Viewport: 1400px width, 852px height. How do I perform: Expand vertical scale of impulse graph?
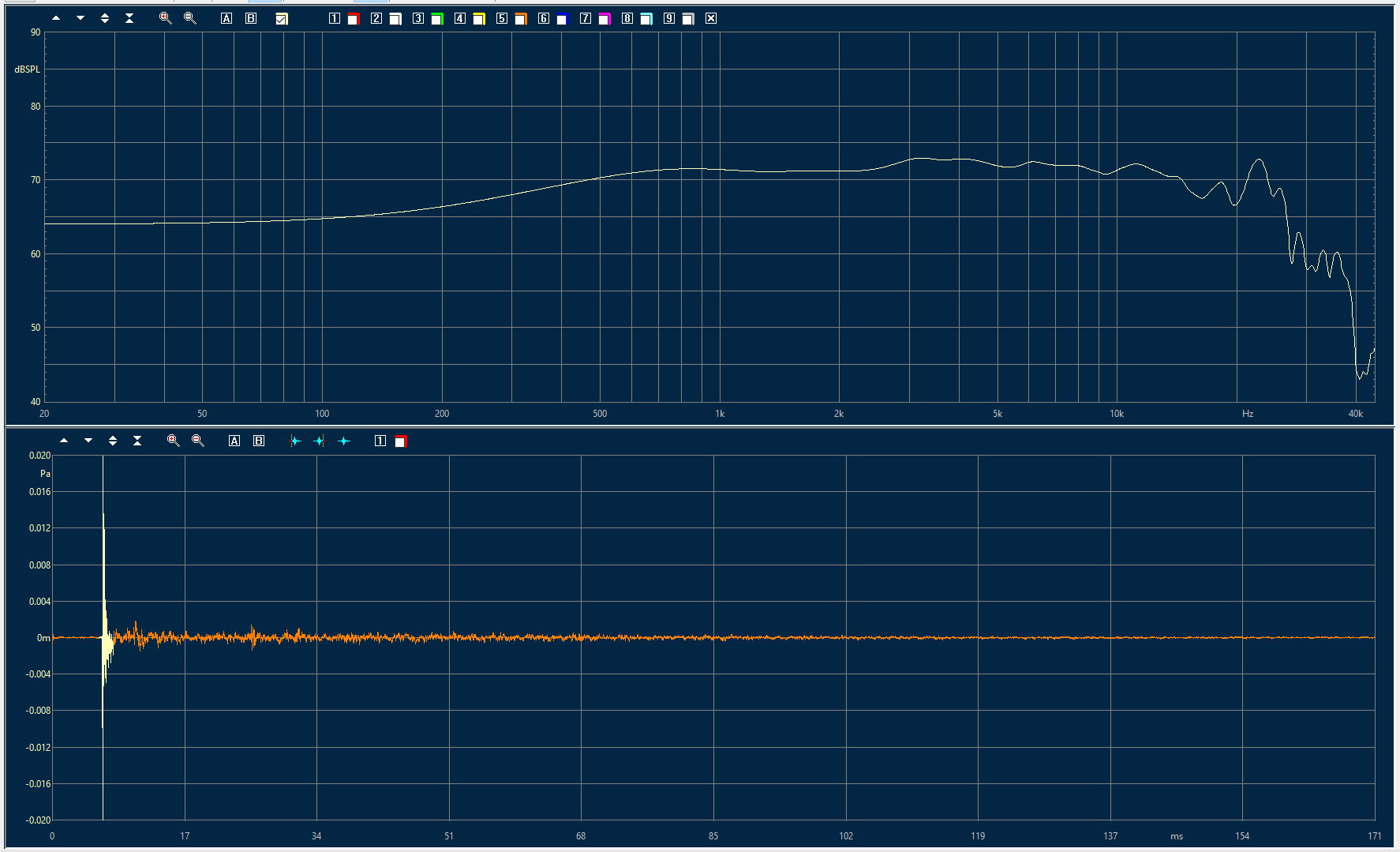[113, 441]
